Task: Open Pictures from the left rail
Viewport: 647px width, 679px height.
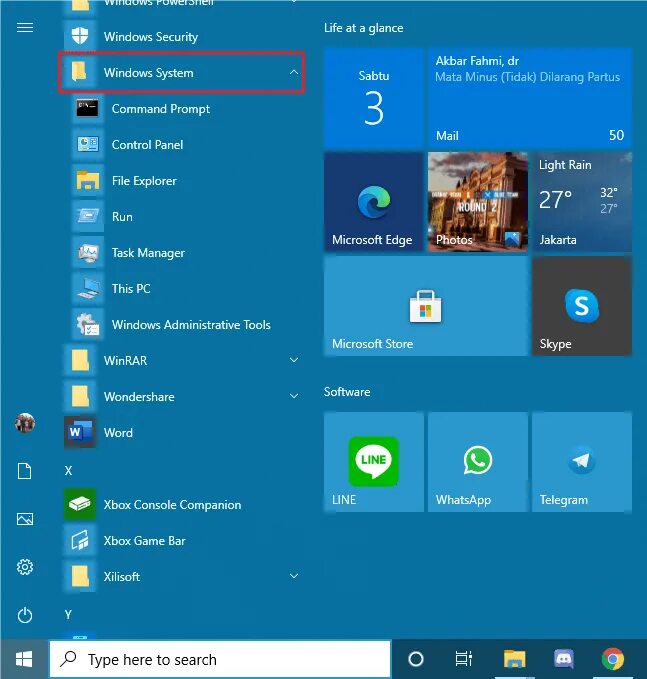Action: tap(25, 519)
